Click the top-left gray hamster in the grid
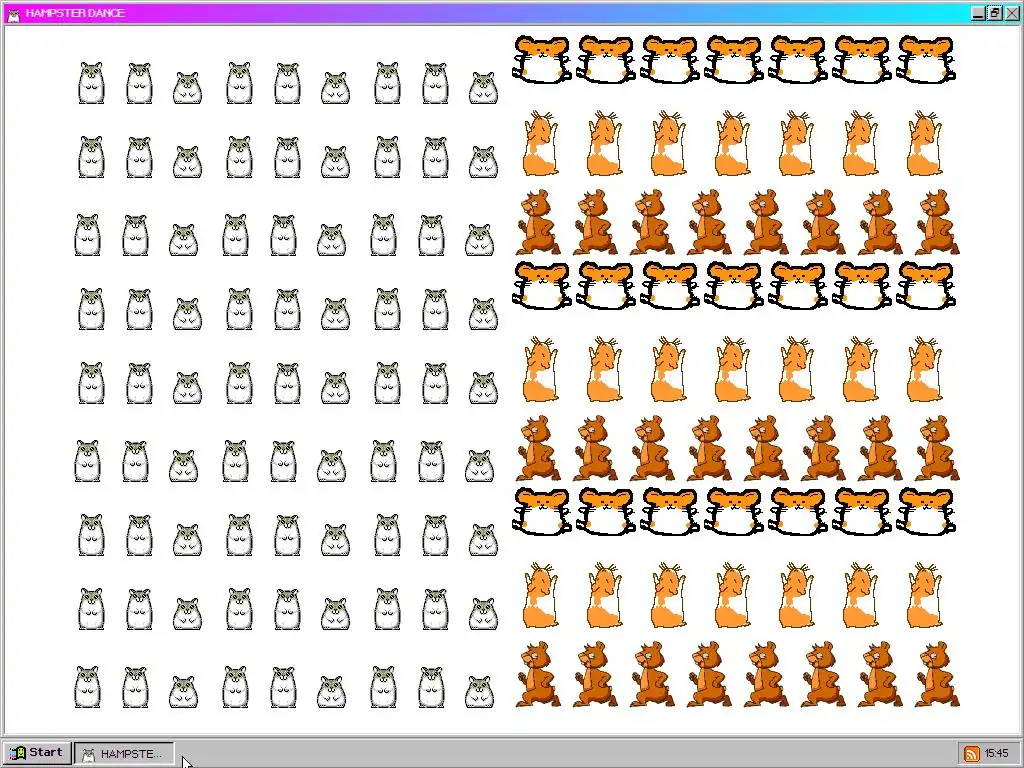The height and width of the screenshot is (768, 1024). pyautogui.click(x=91, y=83)
